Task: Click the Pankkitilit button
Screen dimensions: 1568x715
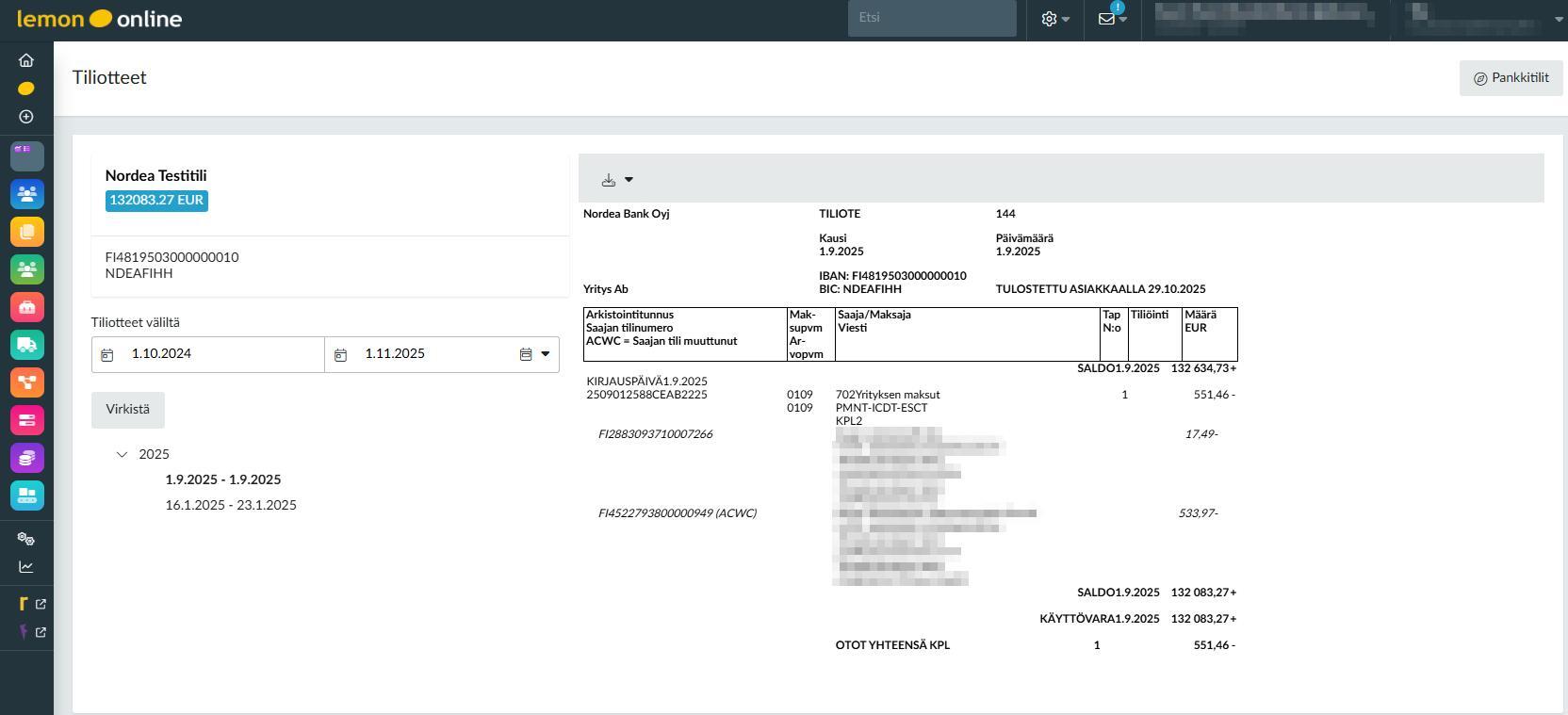Action: pyautogui.click(x=1511, y=78)
